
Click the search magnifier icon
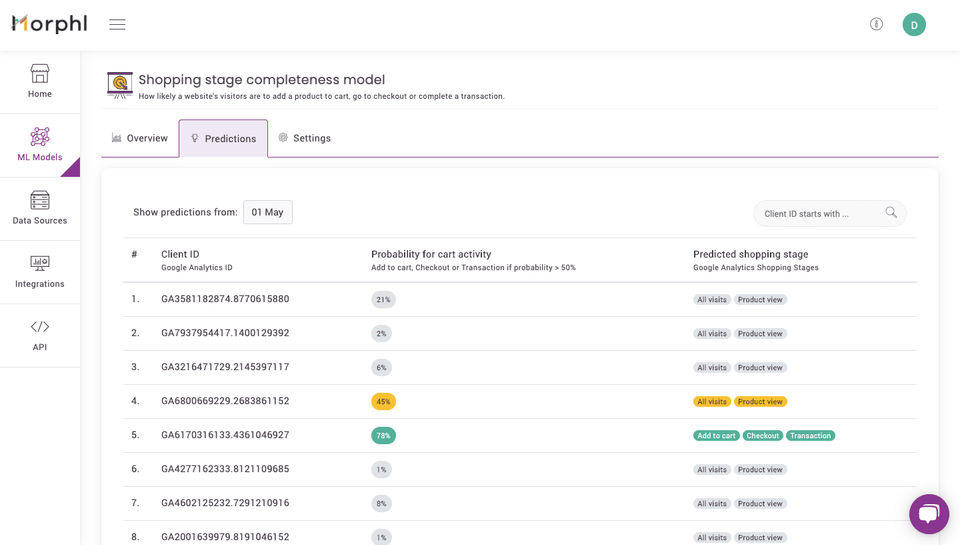coord(891,213)
